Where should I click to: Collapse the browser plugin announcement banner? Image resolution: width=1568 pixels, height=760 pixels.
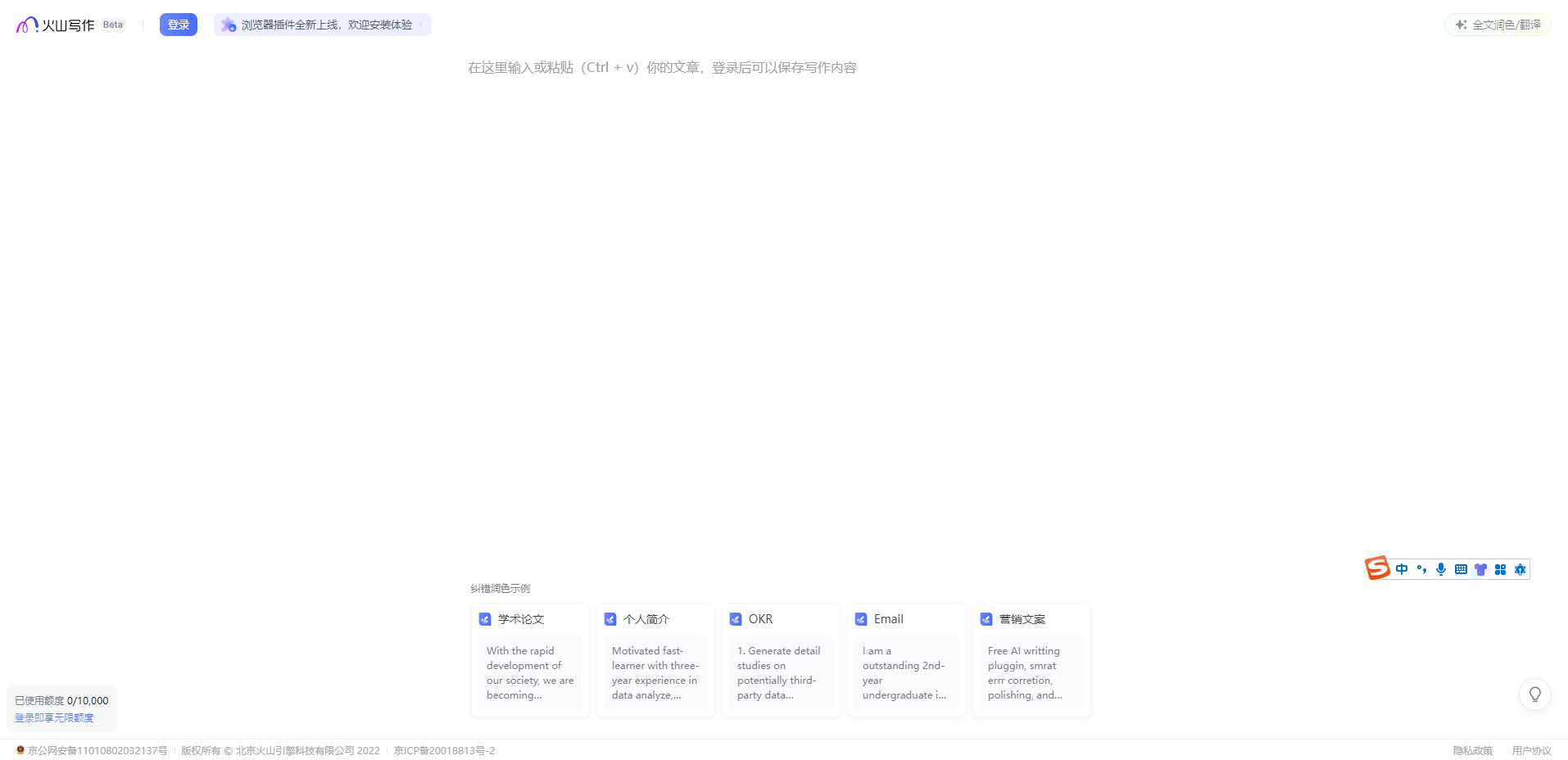[421, 25]
